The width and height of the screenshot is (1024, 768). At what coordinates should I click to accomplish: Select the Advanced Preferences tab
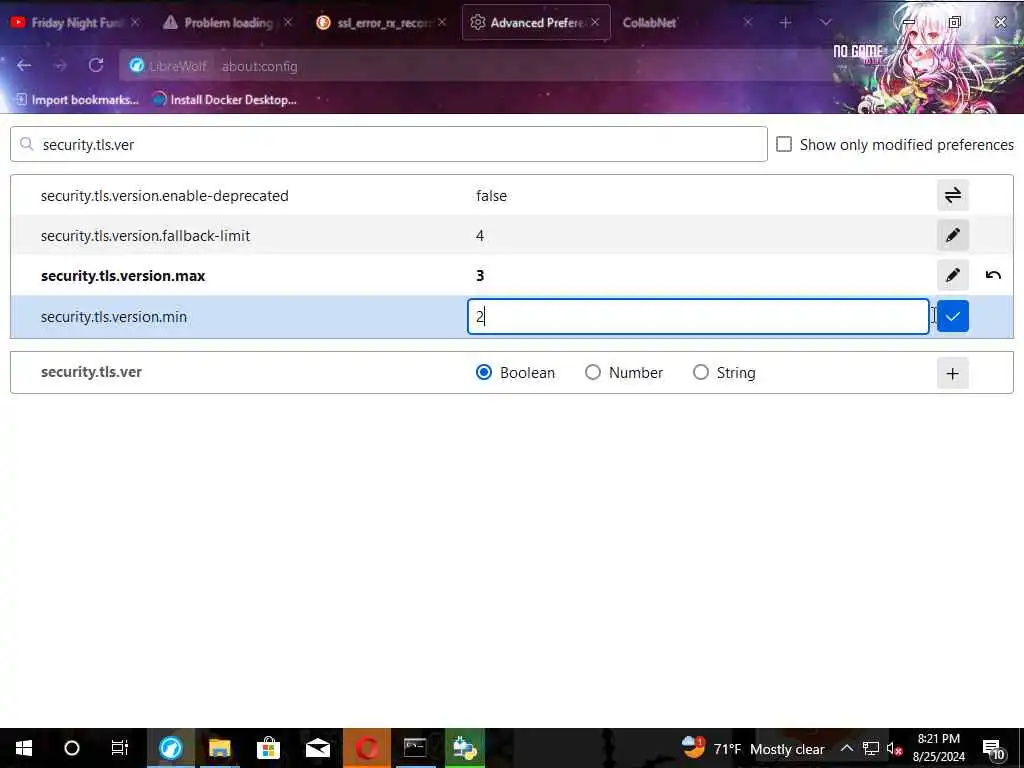(536, 22)
